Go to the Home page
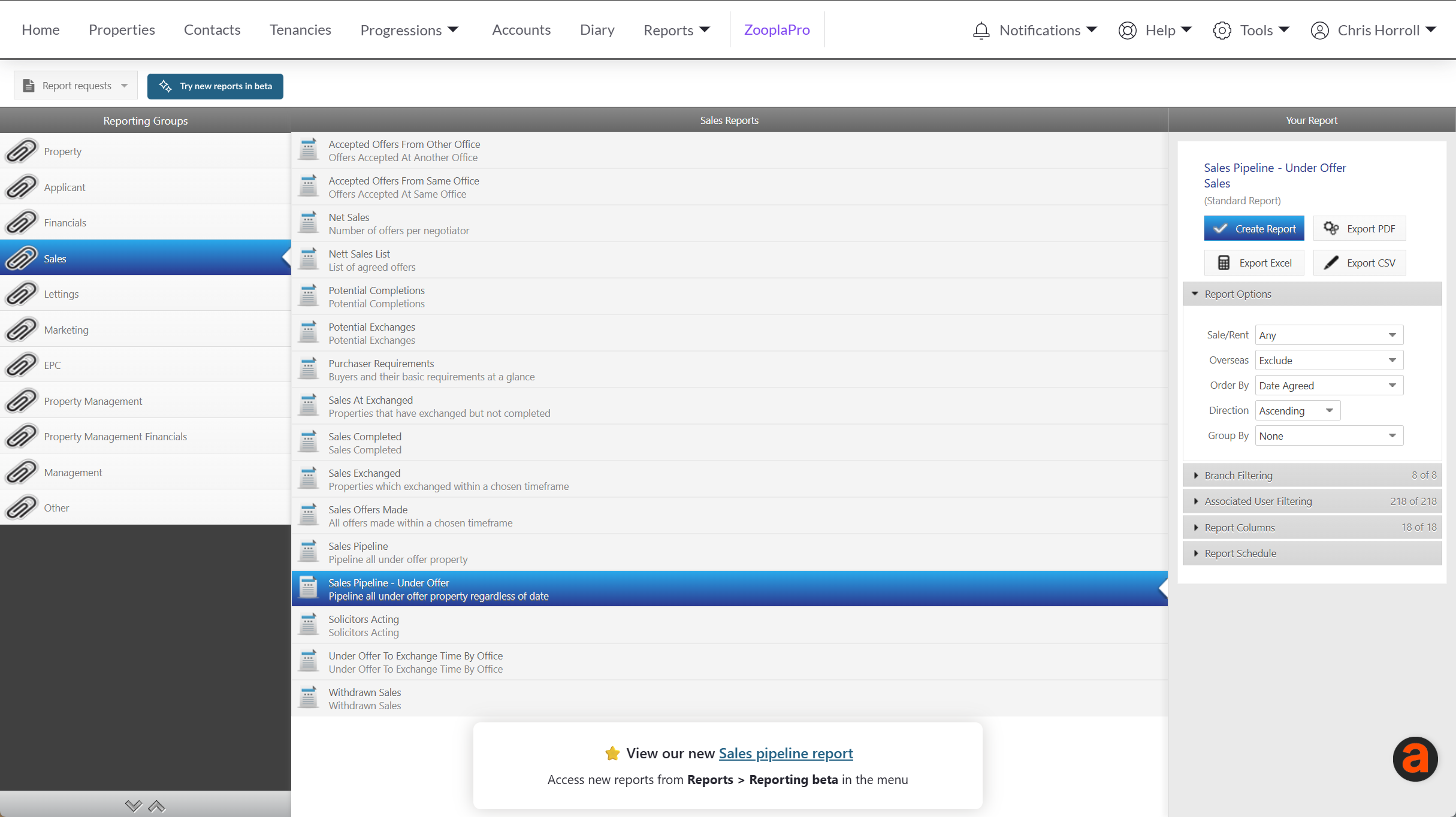 click(x=41, y=29)
